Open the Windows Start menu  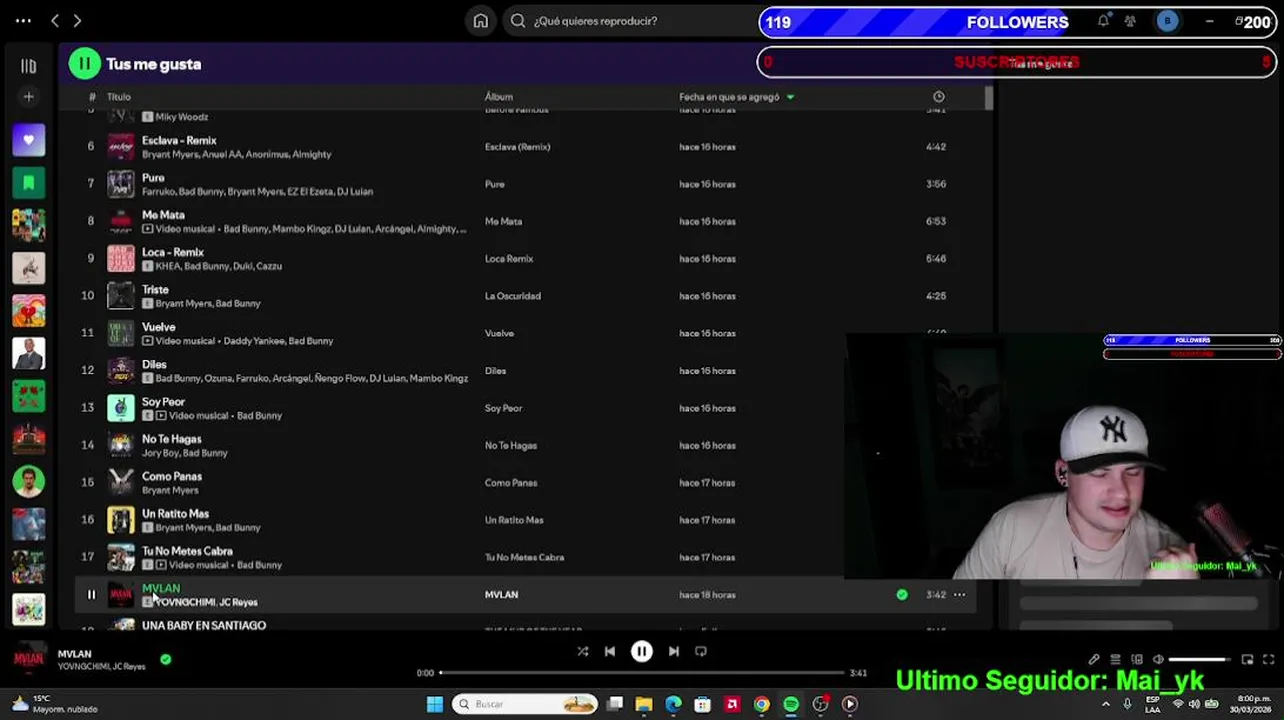click(434, 704)
